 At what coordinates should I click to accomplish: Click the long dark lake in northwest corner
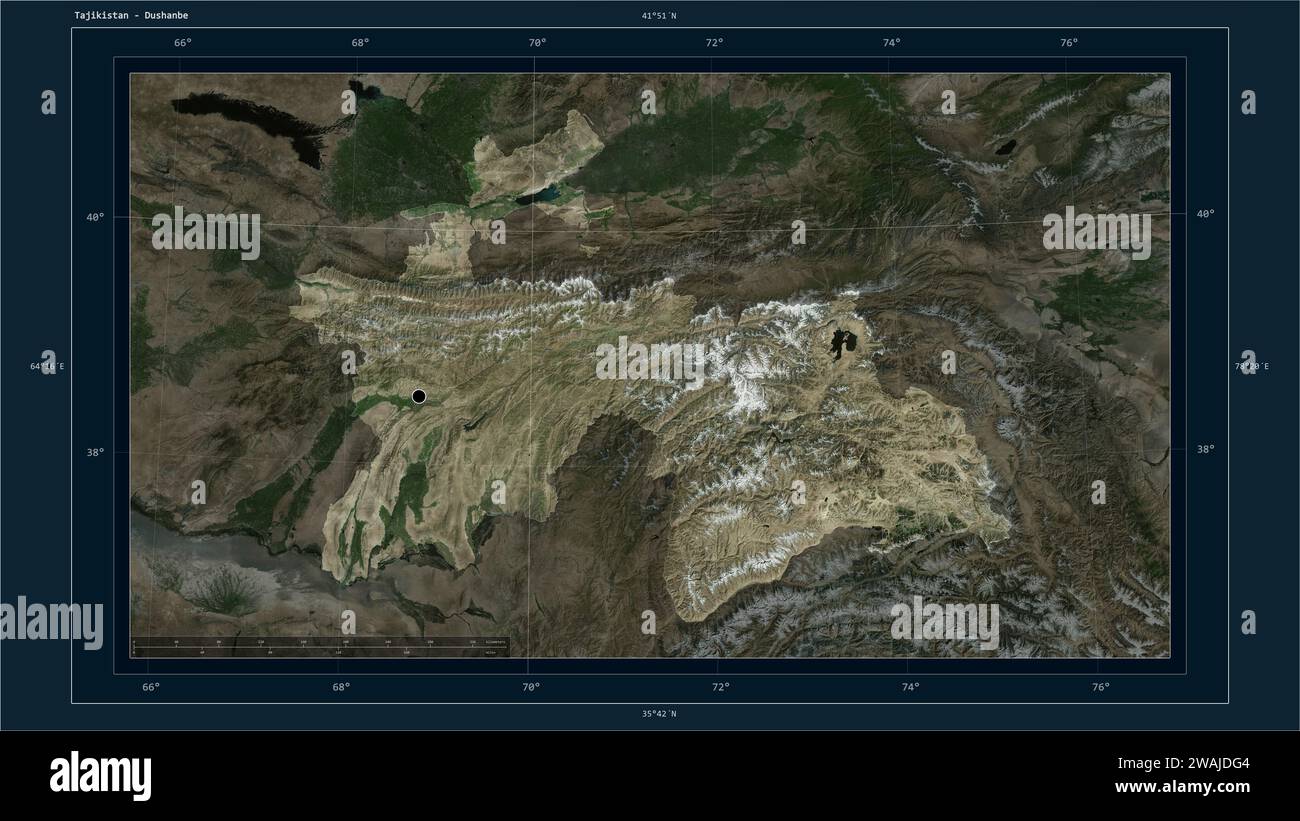pos(250,122)
